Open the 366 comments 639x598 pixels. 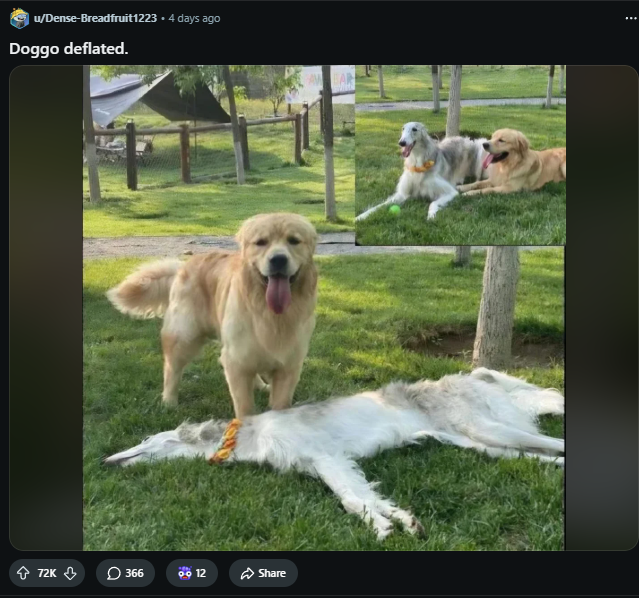point(125,573)
